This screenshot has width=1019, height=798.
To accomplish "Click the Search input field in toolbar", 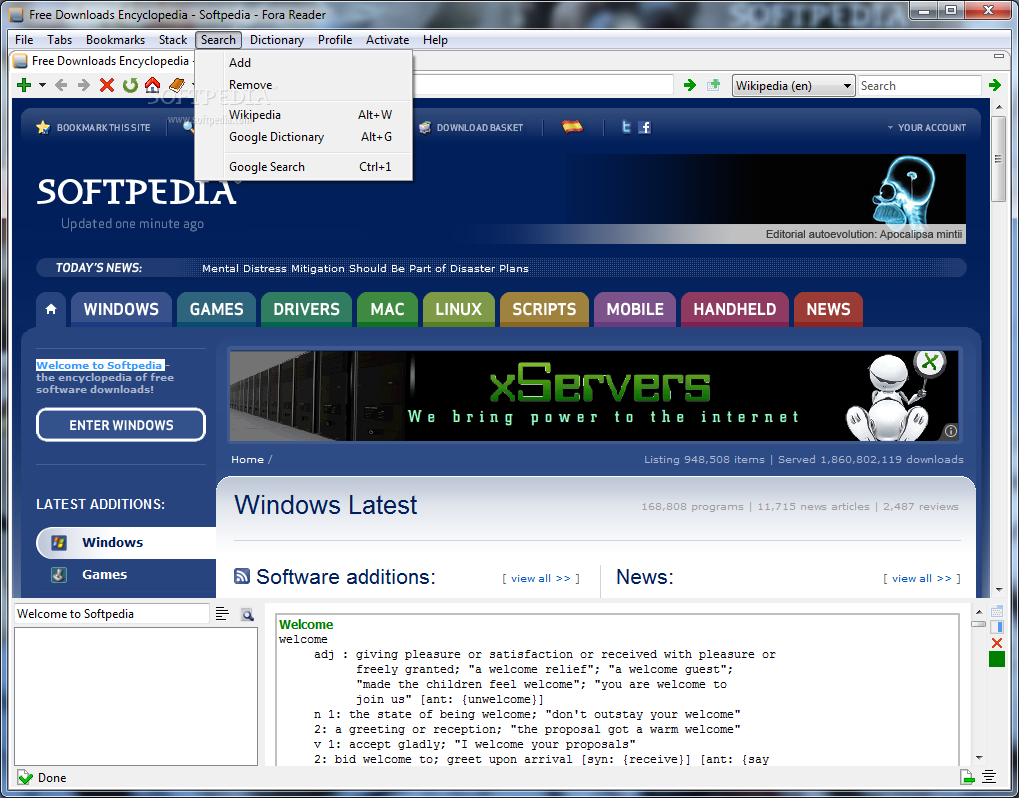I will coord(919,86).
